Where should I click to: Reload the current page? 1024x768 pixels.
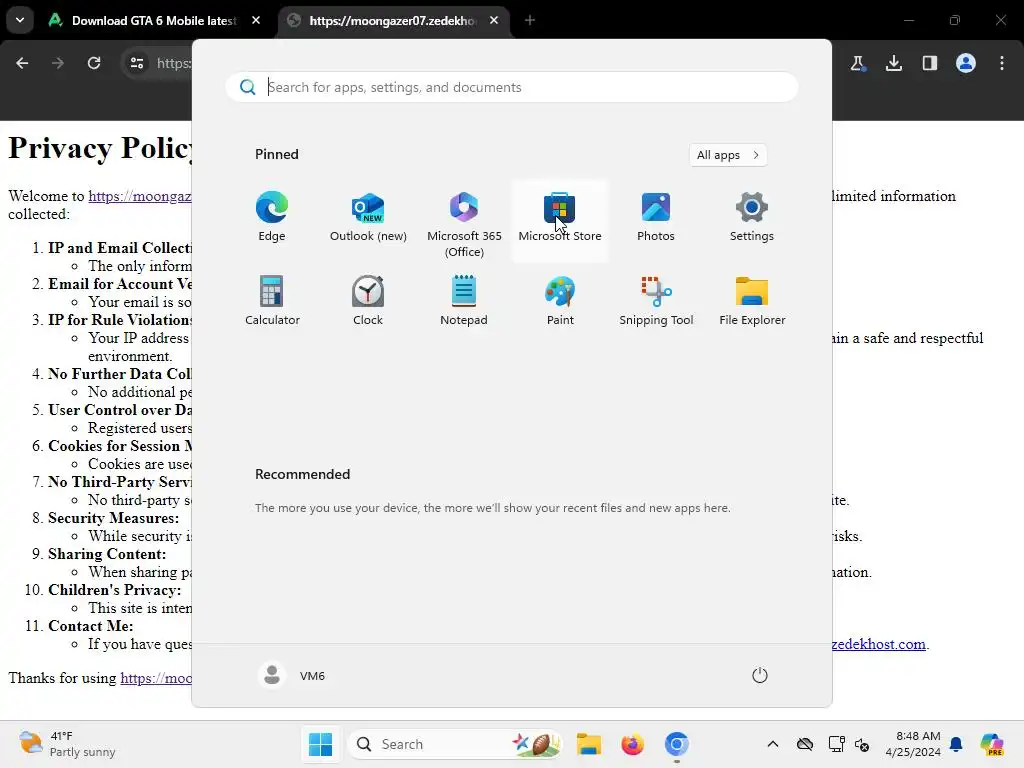coord(94,63)
